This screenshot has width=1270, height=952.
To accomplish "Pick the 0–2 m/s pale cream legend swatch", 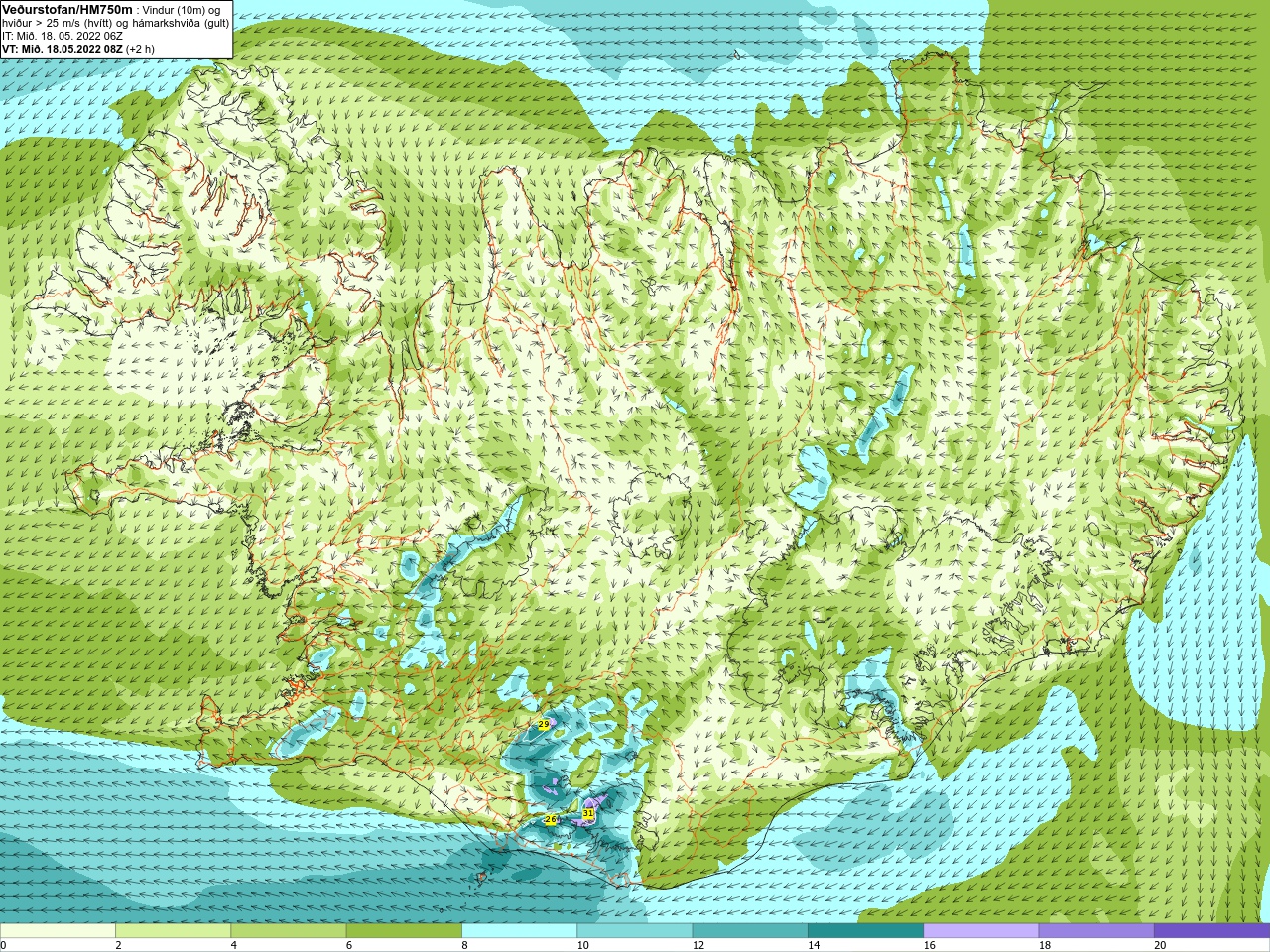I will coord(58,931).
